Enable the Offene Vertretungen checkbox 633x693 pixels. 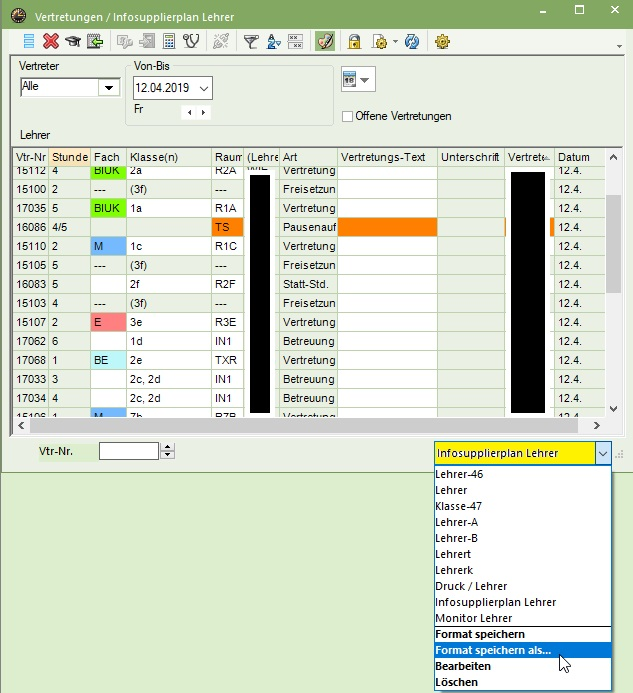[348, 116]
